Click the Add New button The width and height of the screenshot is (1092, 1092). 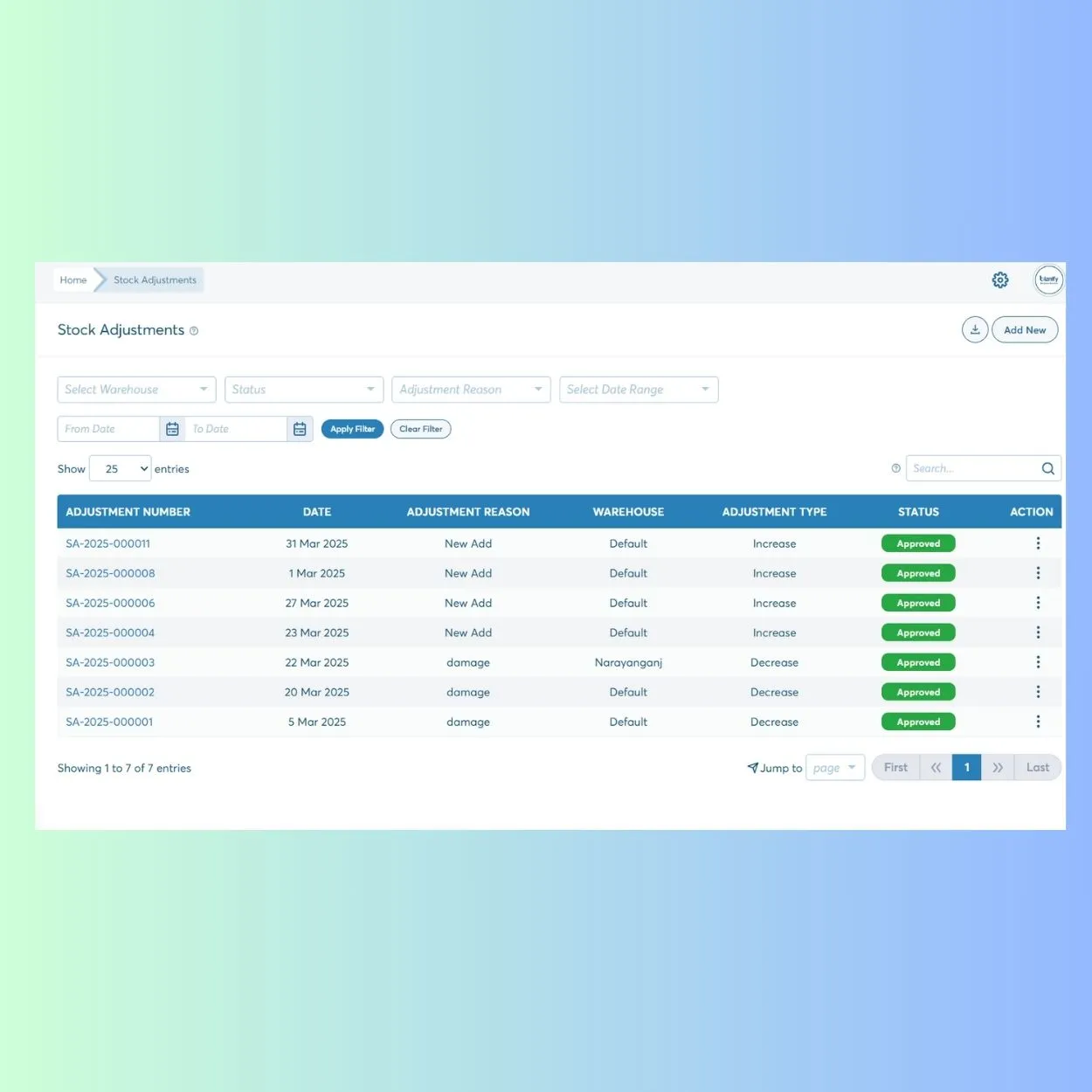point(1024,330)
